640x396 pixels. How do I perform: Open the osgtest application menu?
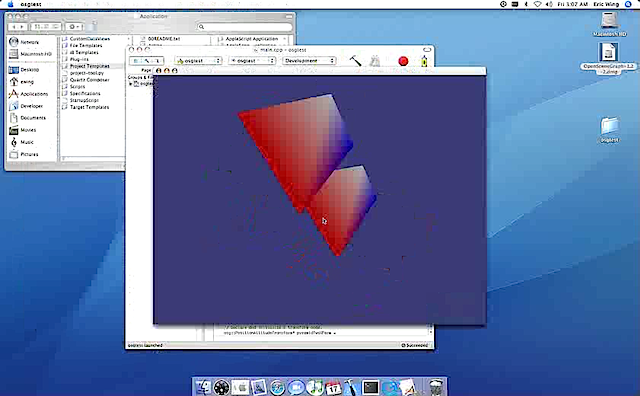point(31,4)
